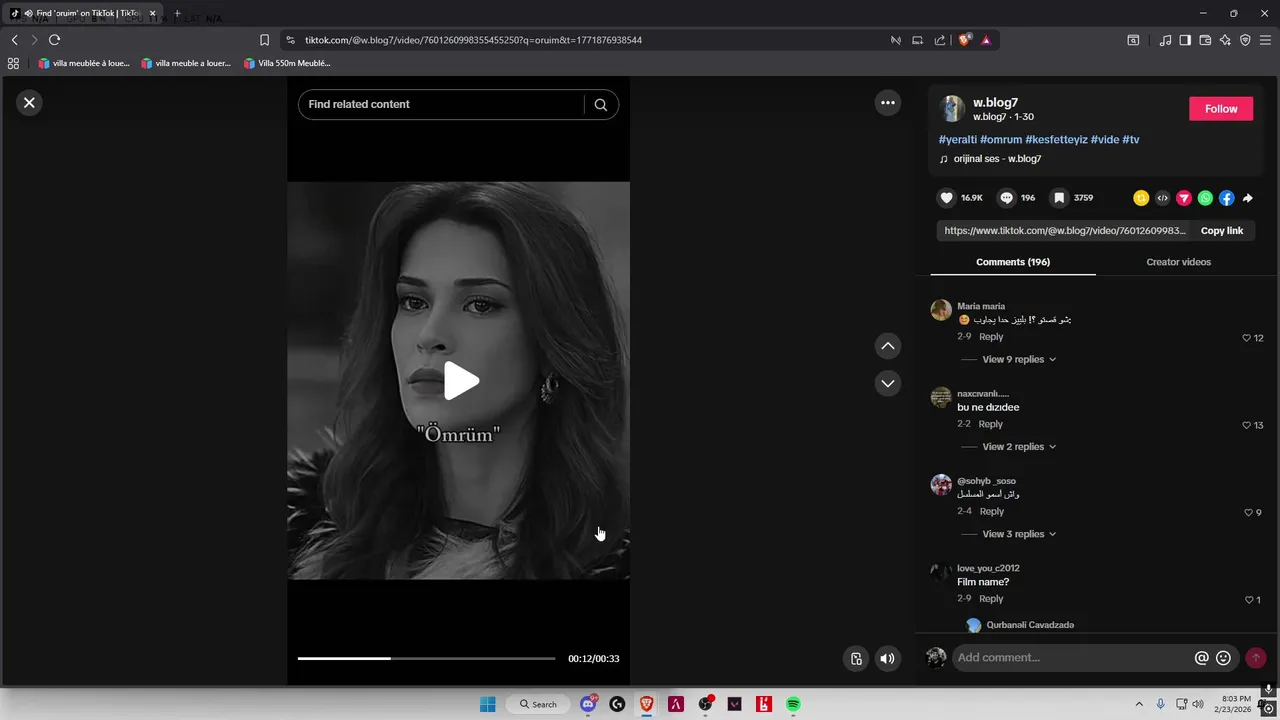
Task: Click the Add comment input field
Action: (x=1073, y=657)
